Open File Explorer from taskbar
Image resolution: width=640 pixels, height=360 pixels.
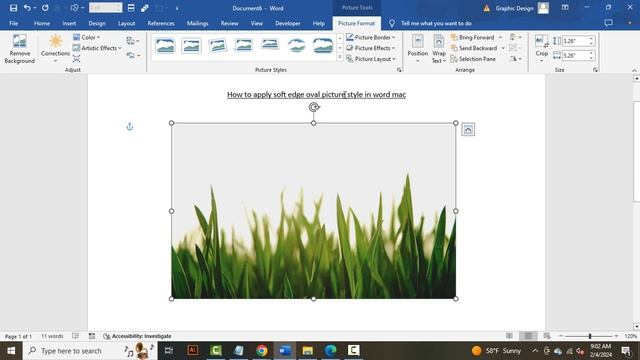[307, 351]
